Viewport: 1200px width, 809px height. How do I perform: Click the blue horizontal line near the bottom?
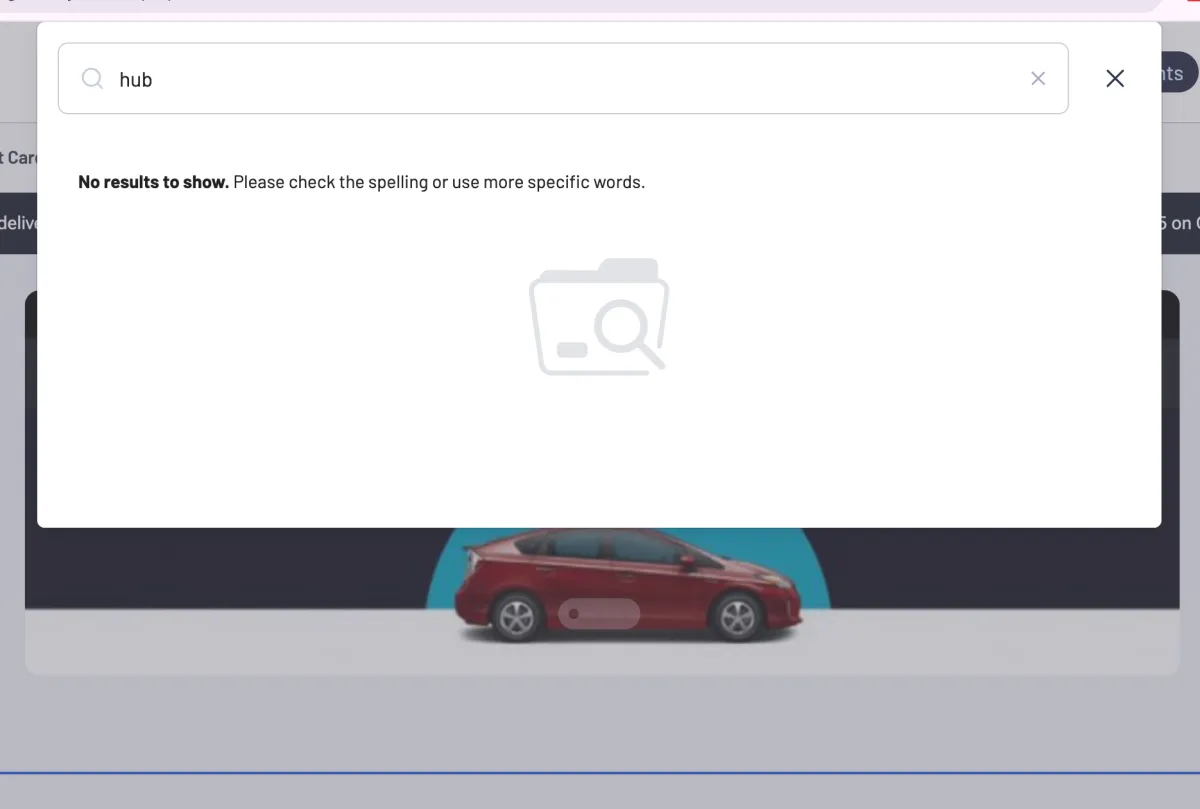pos(600,773)
